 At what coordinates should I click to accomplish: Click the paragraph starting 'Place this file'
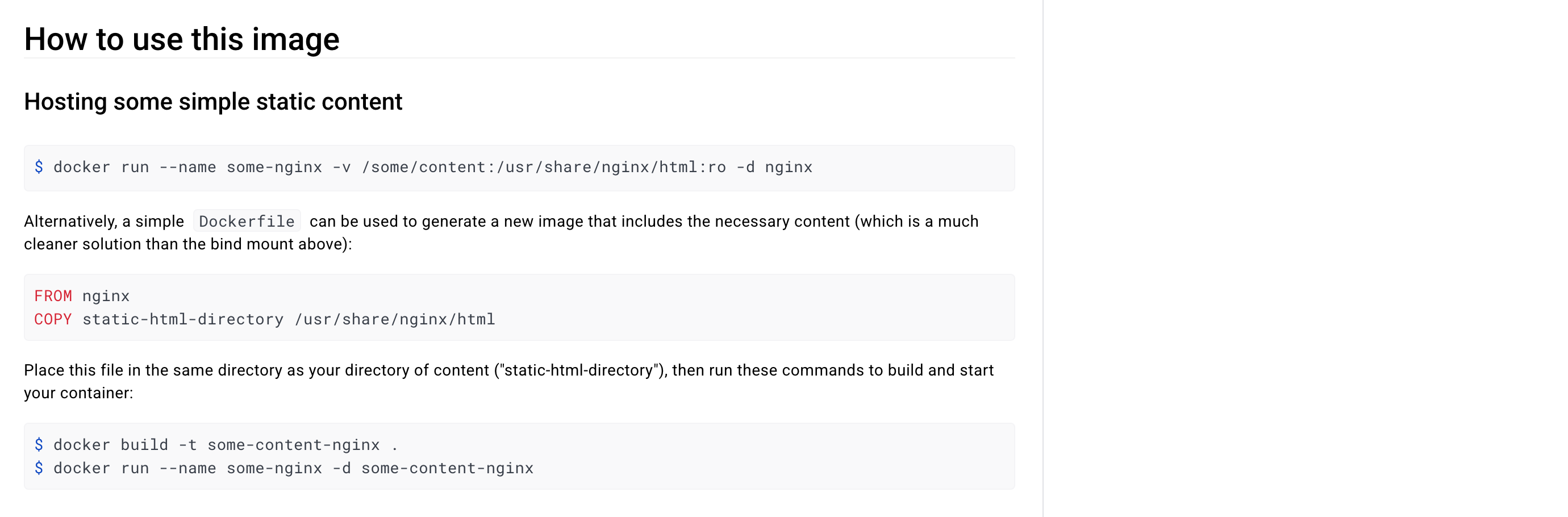pyautogui.click(x=509, y=381)
